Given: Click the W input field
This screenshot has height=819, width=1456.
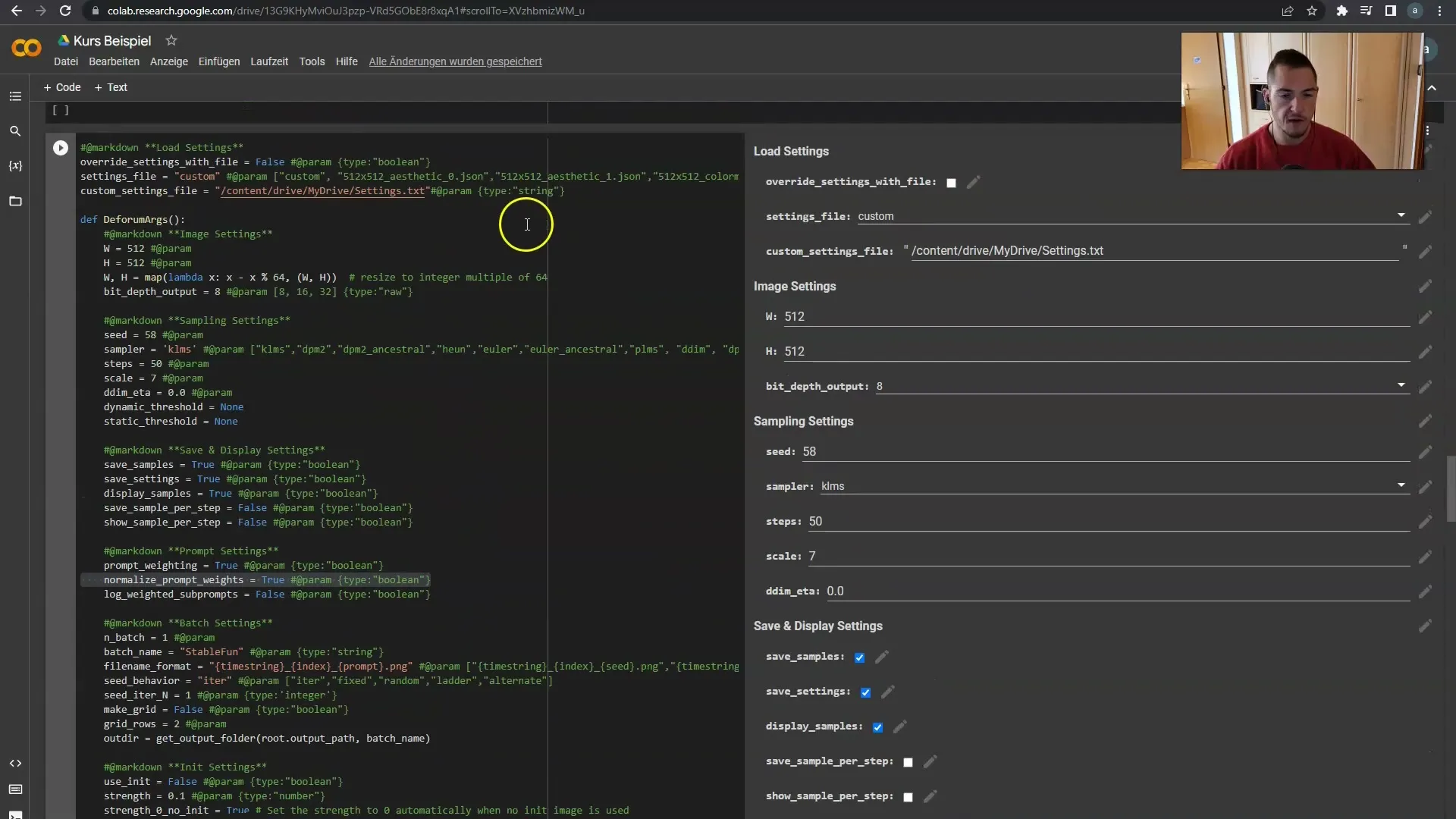Looking at the screenshot, I should [1097, 317].
